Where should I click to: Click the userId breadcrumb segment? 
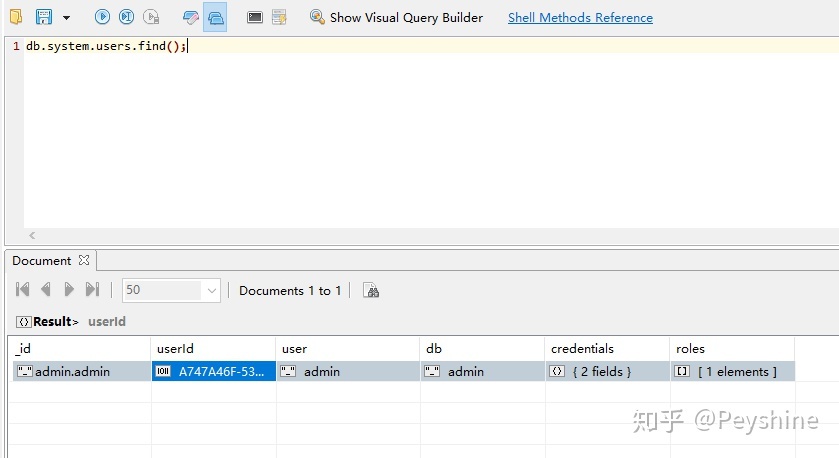tap(107, 322)
